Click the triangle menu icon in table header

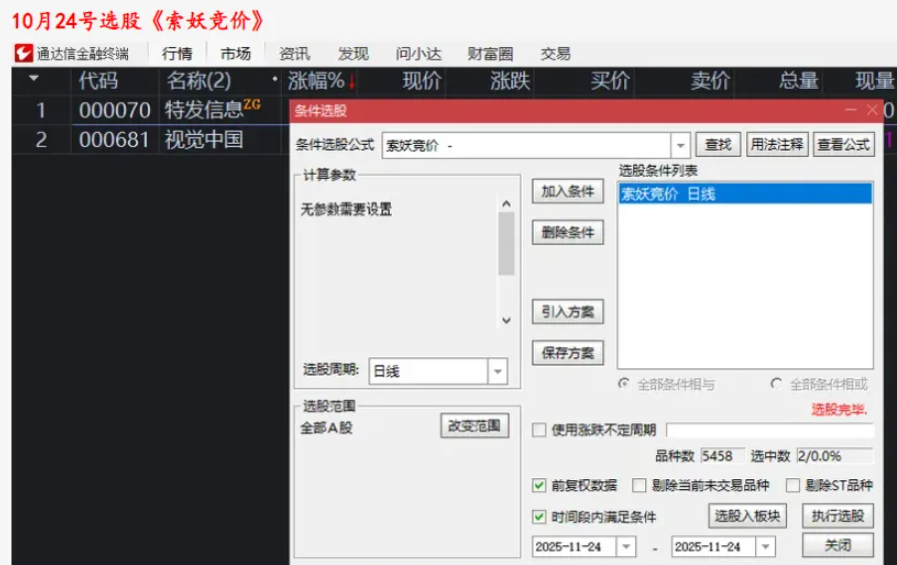[35, 80]
